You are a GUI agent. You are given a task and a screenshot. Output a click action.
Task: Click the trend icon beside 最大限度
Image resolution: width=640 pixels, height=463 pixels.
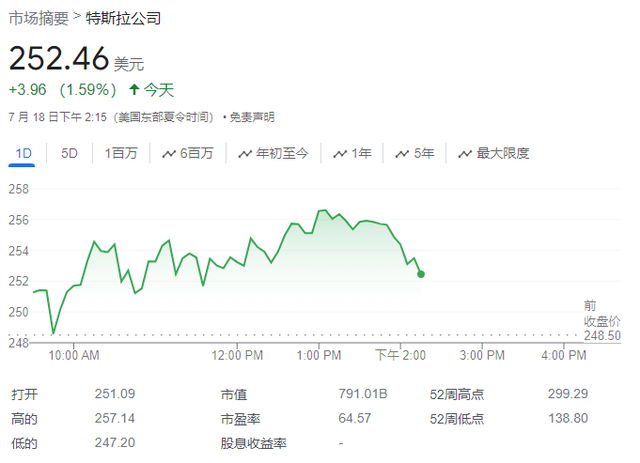point(465,154)
